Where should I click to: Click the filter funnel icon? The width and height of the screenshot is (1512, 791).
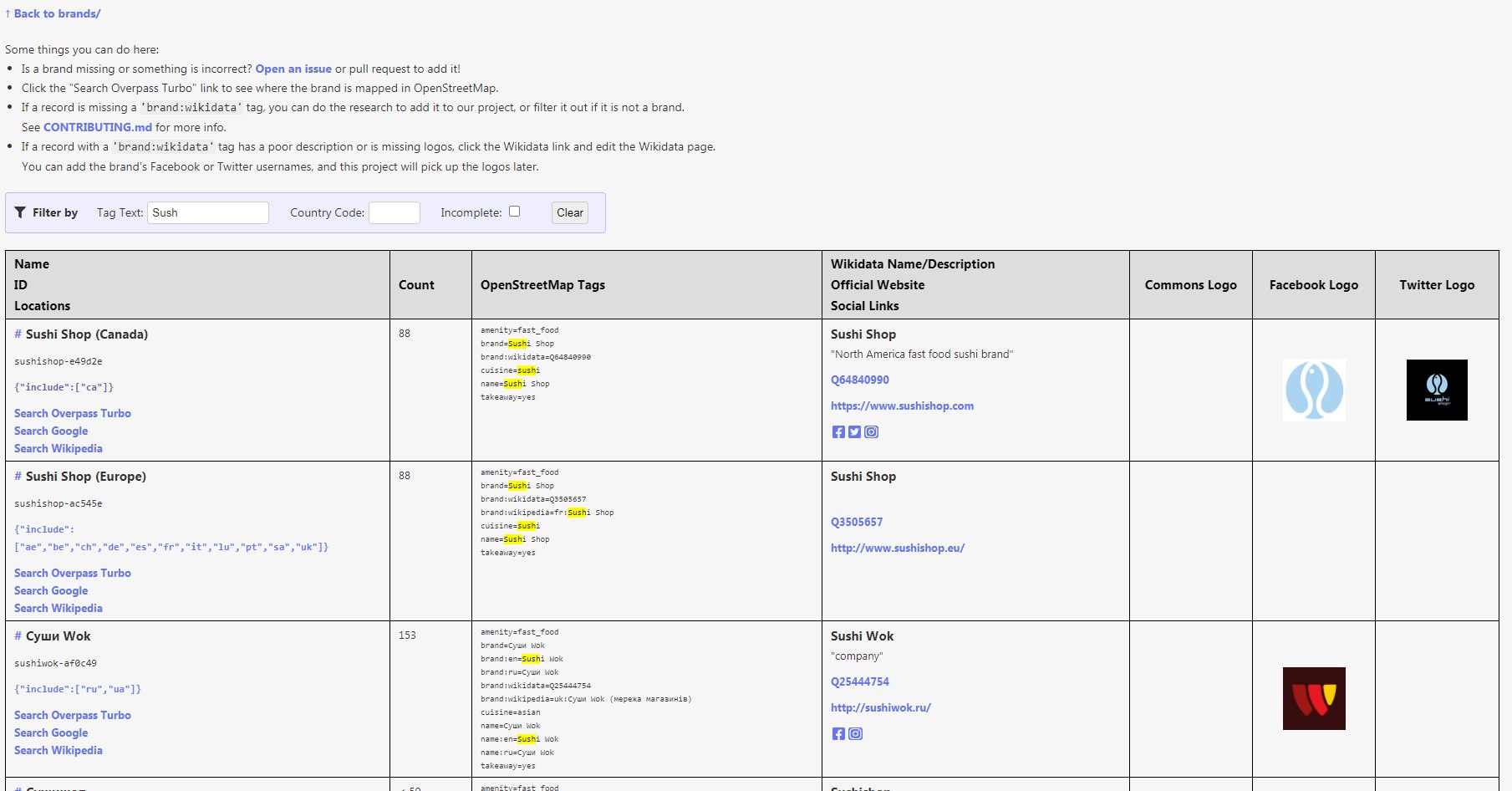point(20,212)
